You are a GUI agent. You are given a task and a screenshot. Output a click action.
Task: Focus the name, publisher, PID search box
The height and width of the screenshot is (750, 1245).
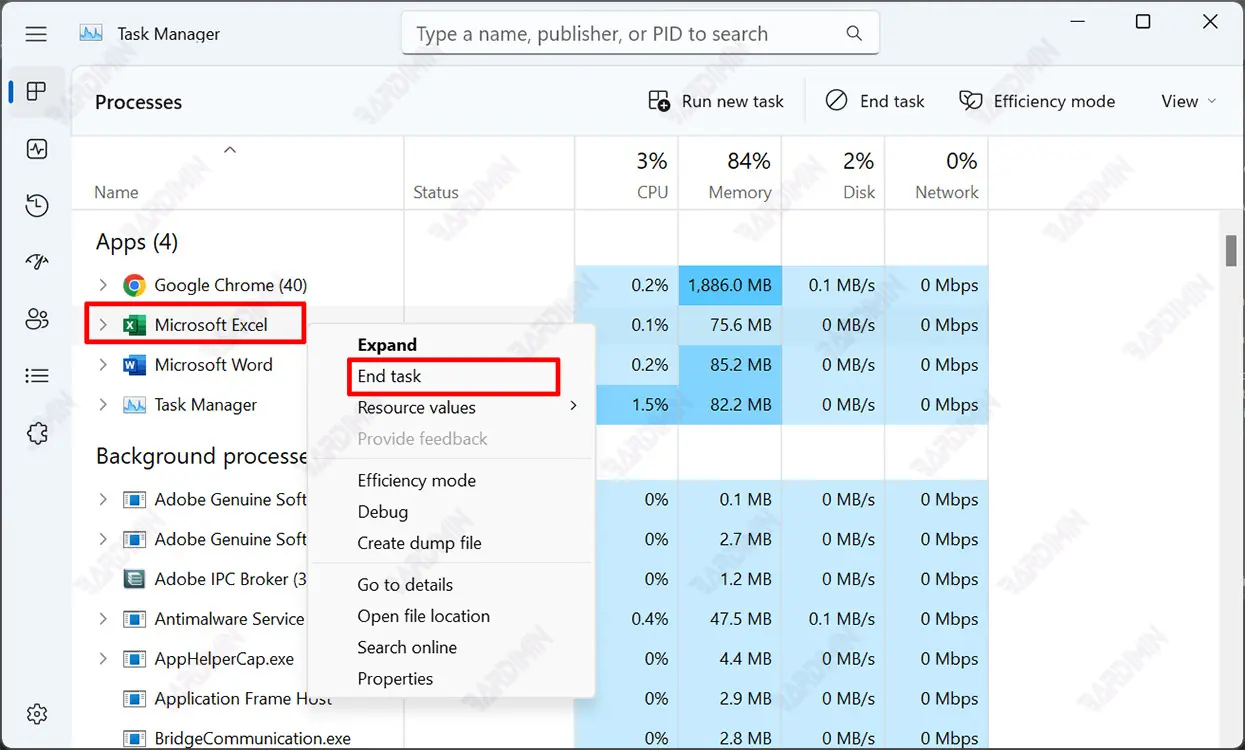point(628,34)
